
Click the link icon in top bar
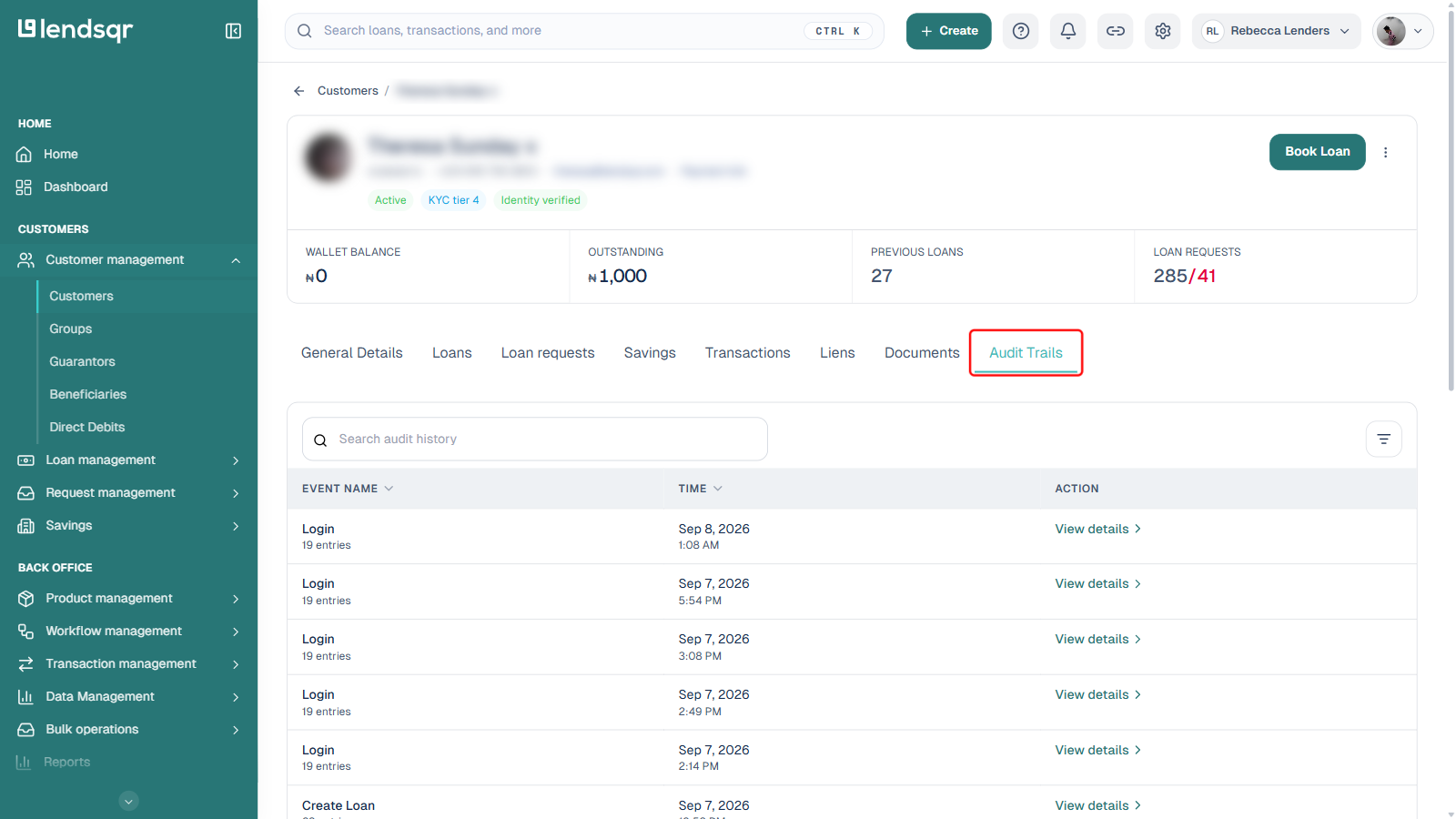(x=1116, y=31)
